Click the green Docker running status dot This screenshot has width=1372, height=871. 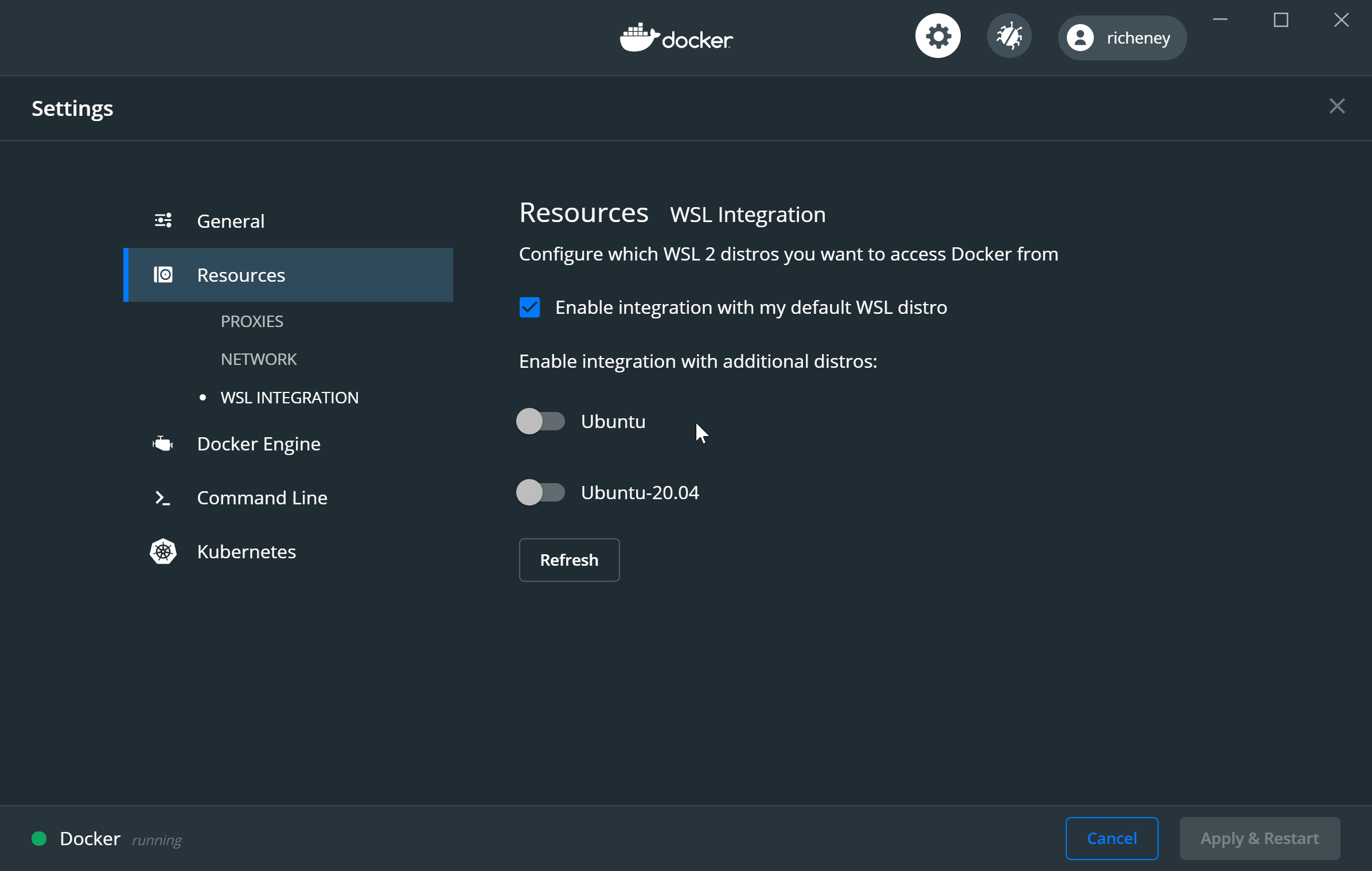[x=39, y=838]
